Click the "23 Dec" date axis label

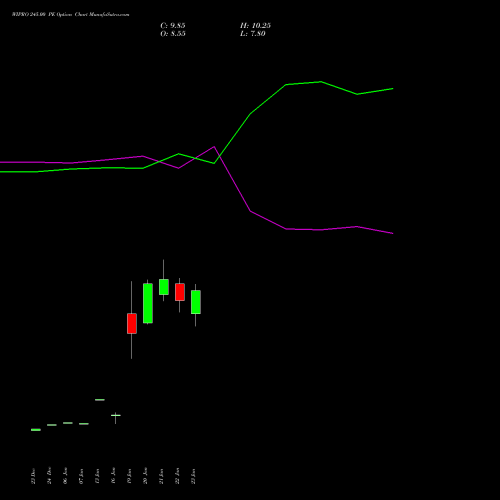tap(33, 476)
